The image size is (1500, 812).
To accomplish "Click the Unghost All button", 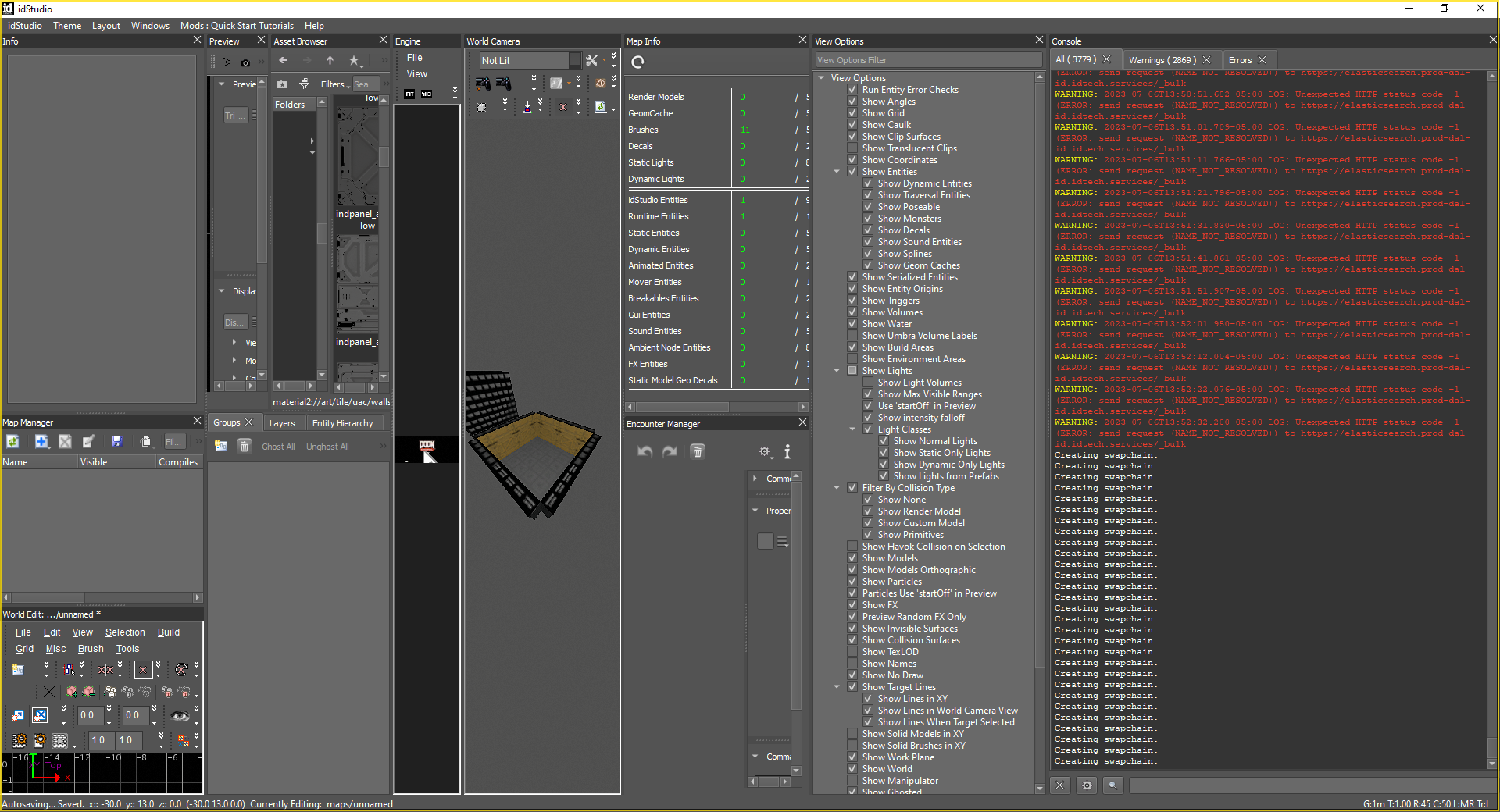I will coord(327,447).
